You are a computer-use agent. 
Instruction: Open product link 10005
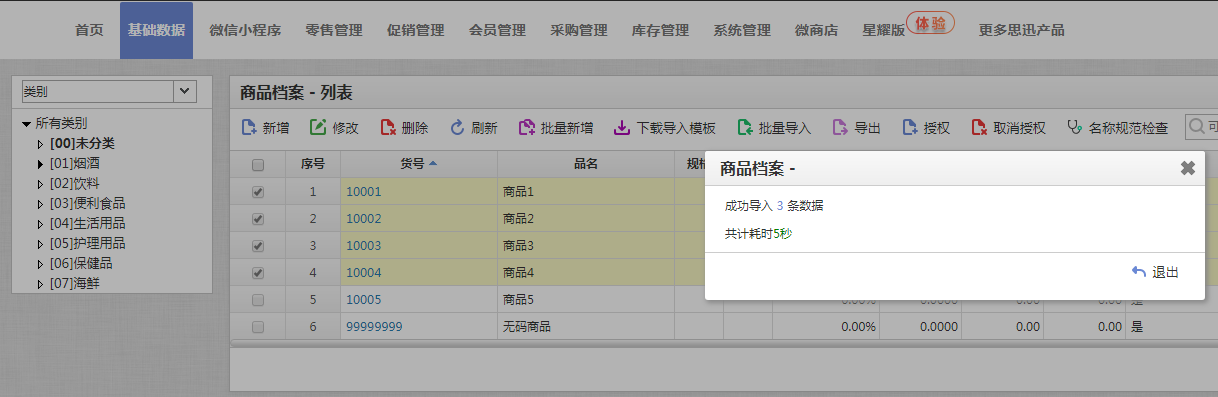[x=364, y=300]
